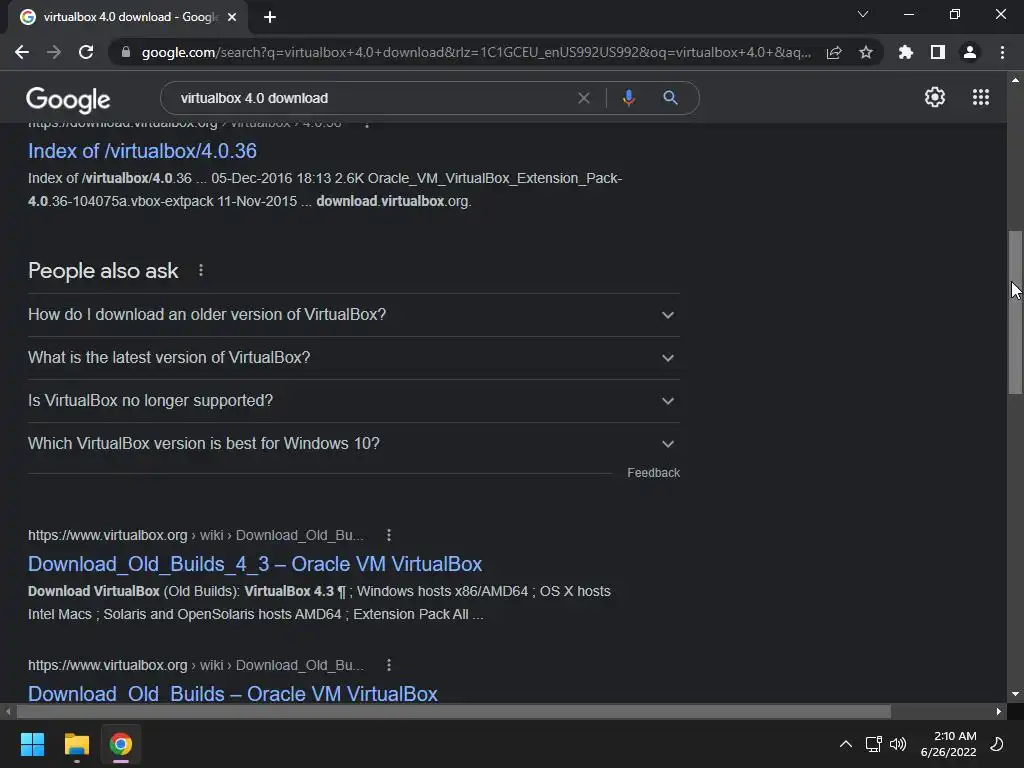Open File Explorer from the taskbar
1024x768 pixels.
(76, 744)
